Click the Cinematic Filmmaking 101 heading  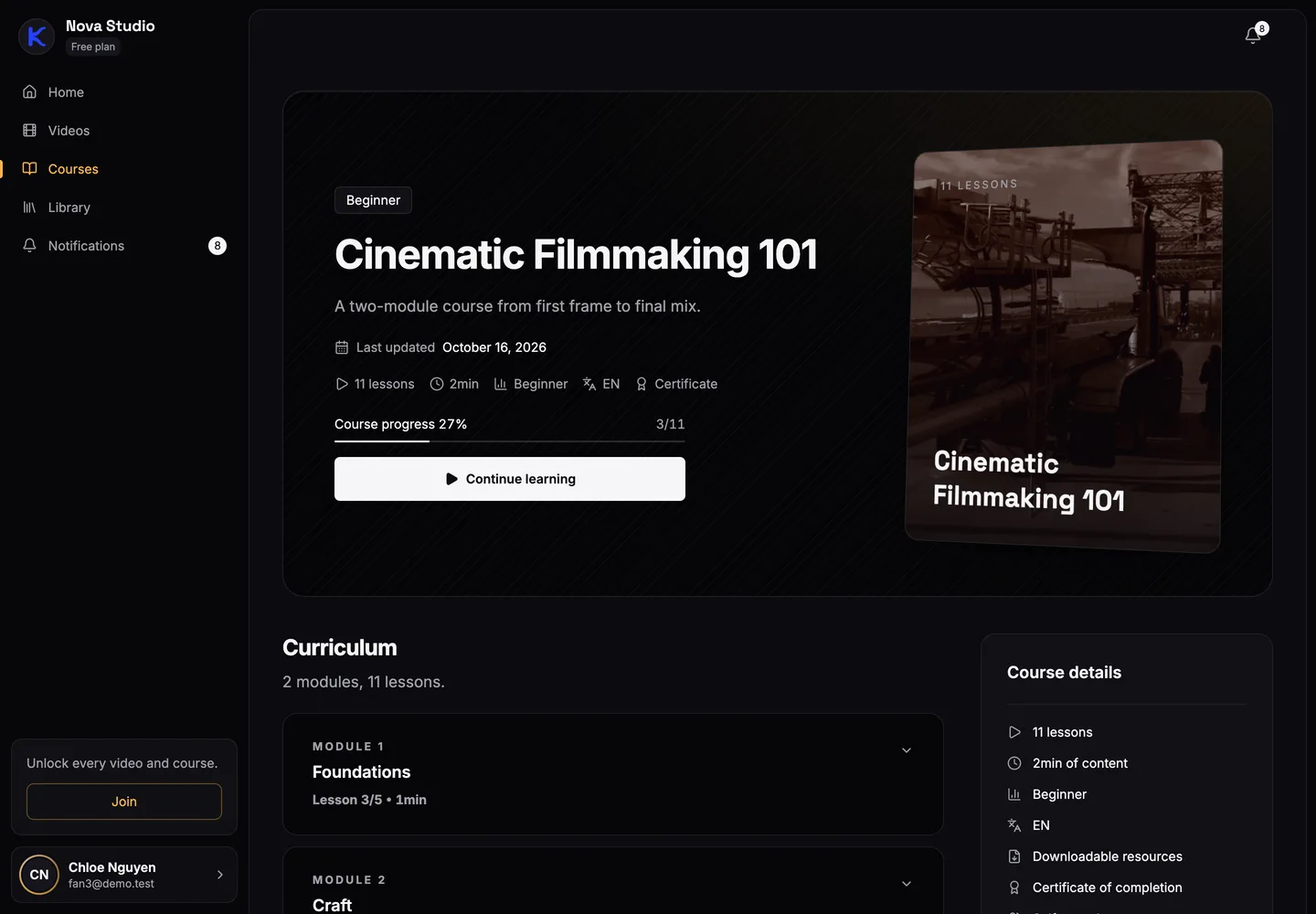[x=576, y=254]
